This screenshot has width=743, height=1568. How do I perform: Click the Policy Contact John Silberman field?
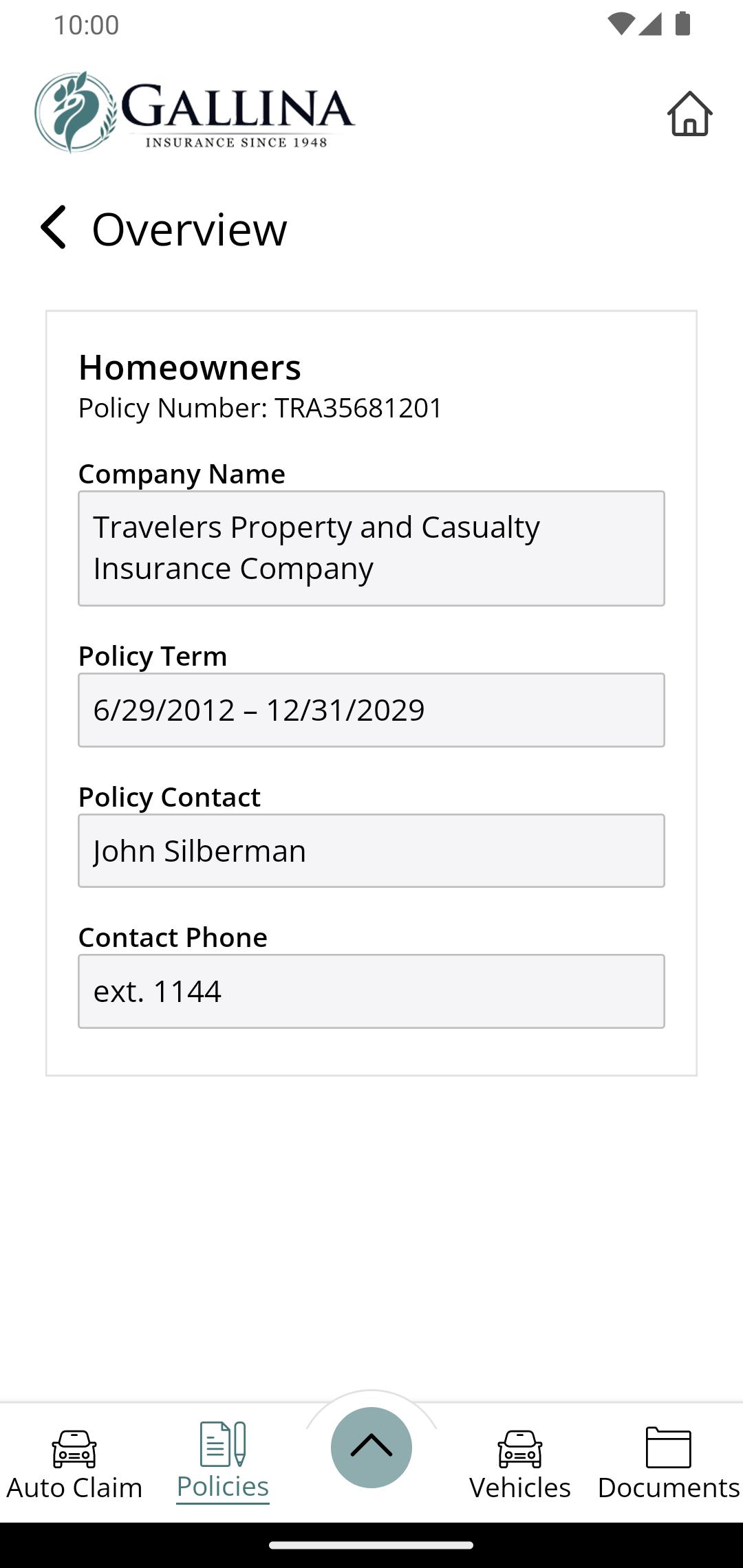coord(371,851)
